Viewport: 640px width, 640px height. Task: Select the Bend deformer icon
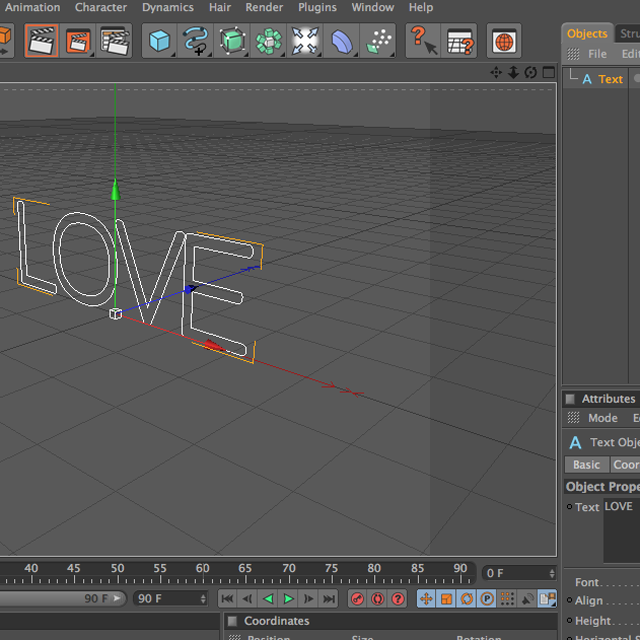tap(342, 41)
